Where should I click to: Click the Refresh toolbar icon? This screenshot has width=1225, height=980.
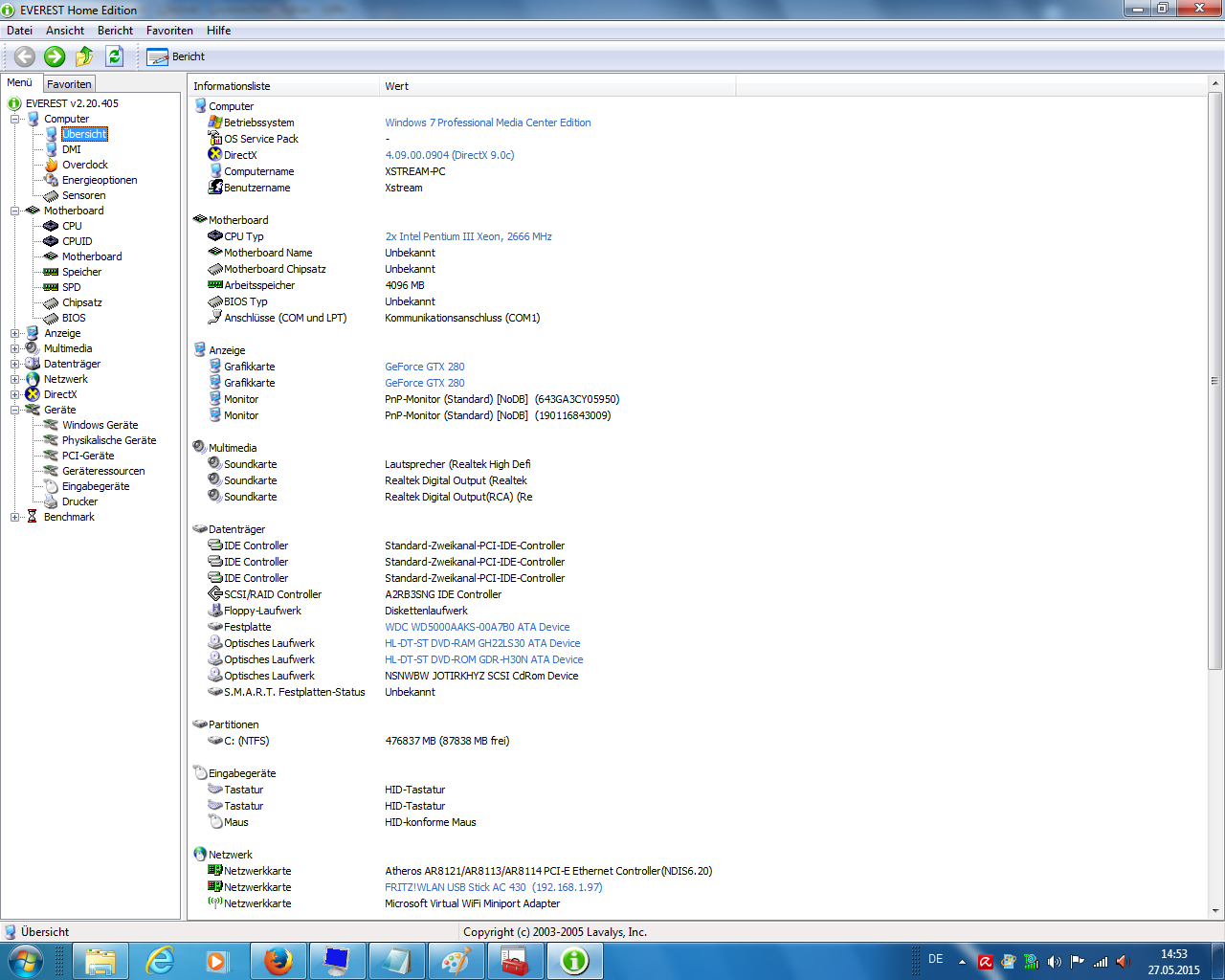[115, 56]
